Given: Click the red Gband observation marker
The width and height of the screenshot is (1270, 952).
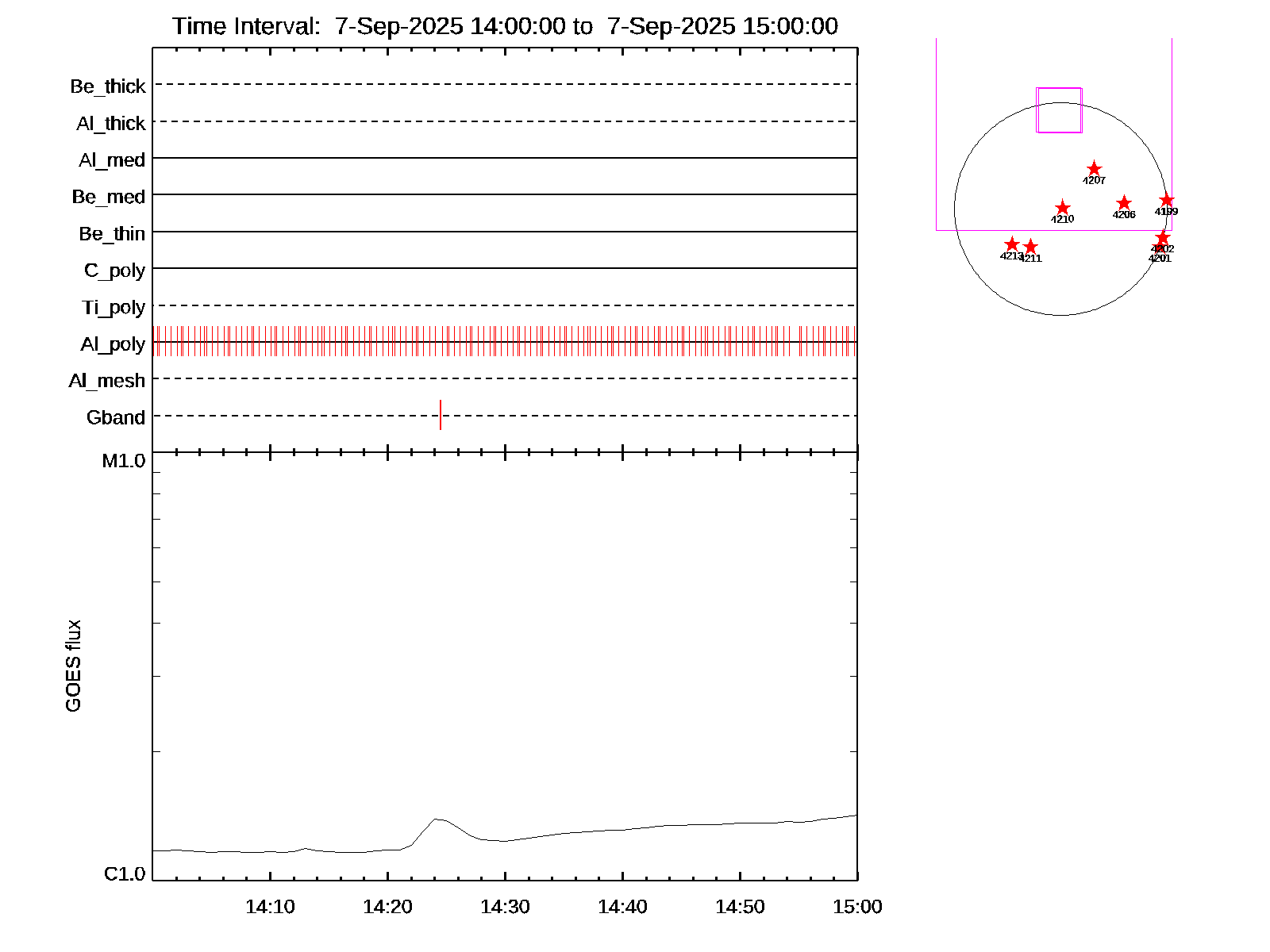Looking at the screenshot, I should [441, 415].
